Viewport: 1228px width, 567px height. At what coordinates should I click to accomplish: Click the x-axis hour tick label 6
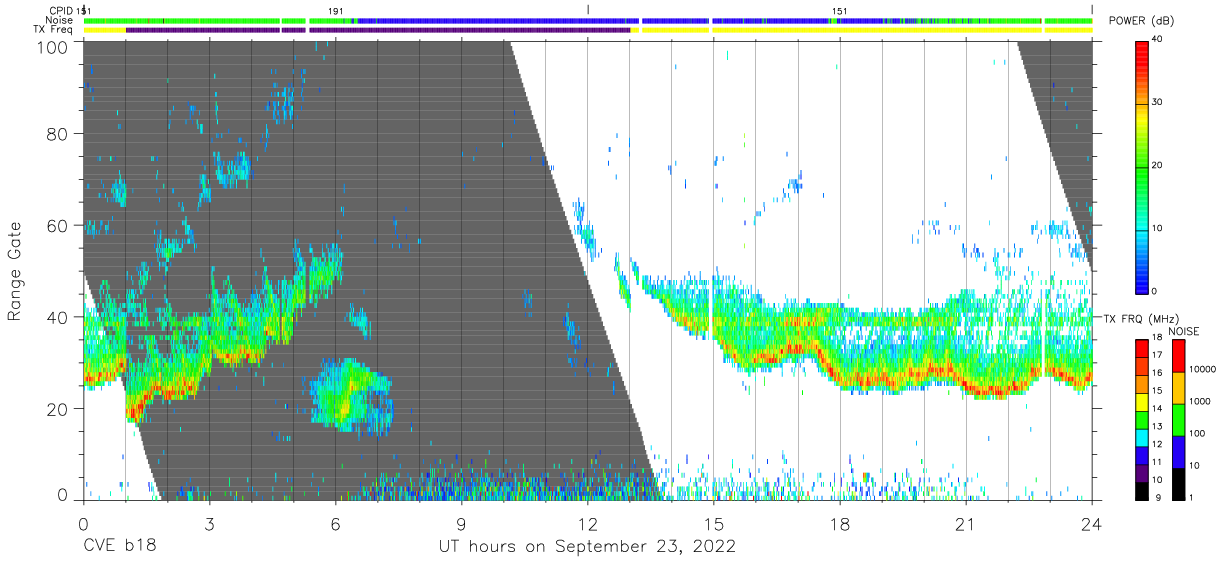tap(335, 523)
